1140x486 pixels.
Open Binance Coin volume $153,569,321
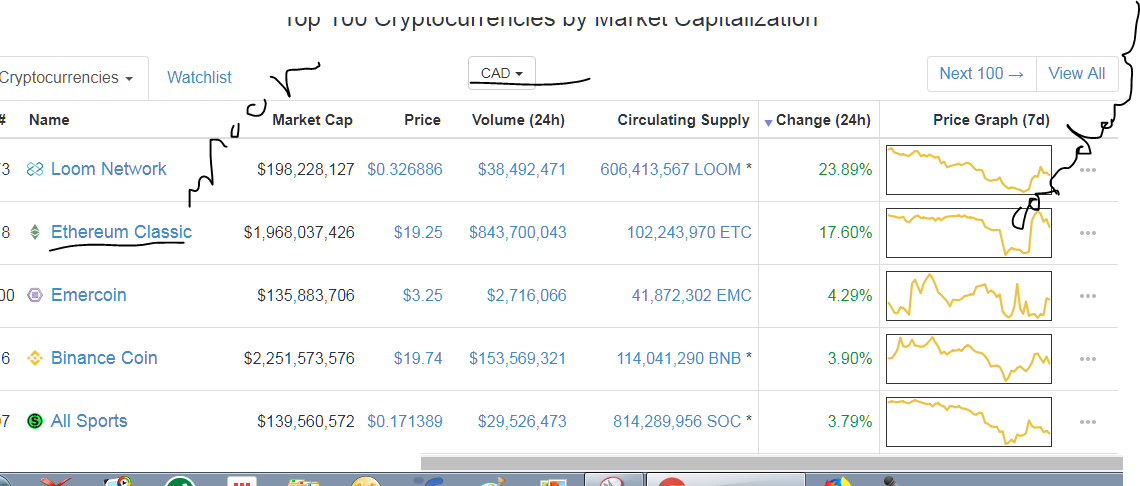[518, 358]
